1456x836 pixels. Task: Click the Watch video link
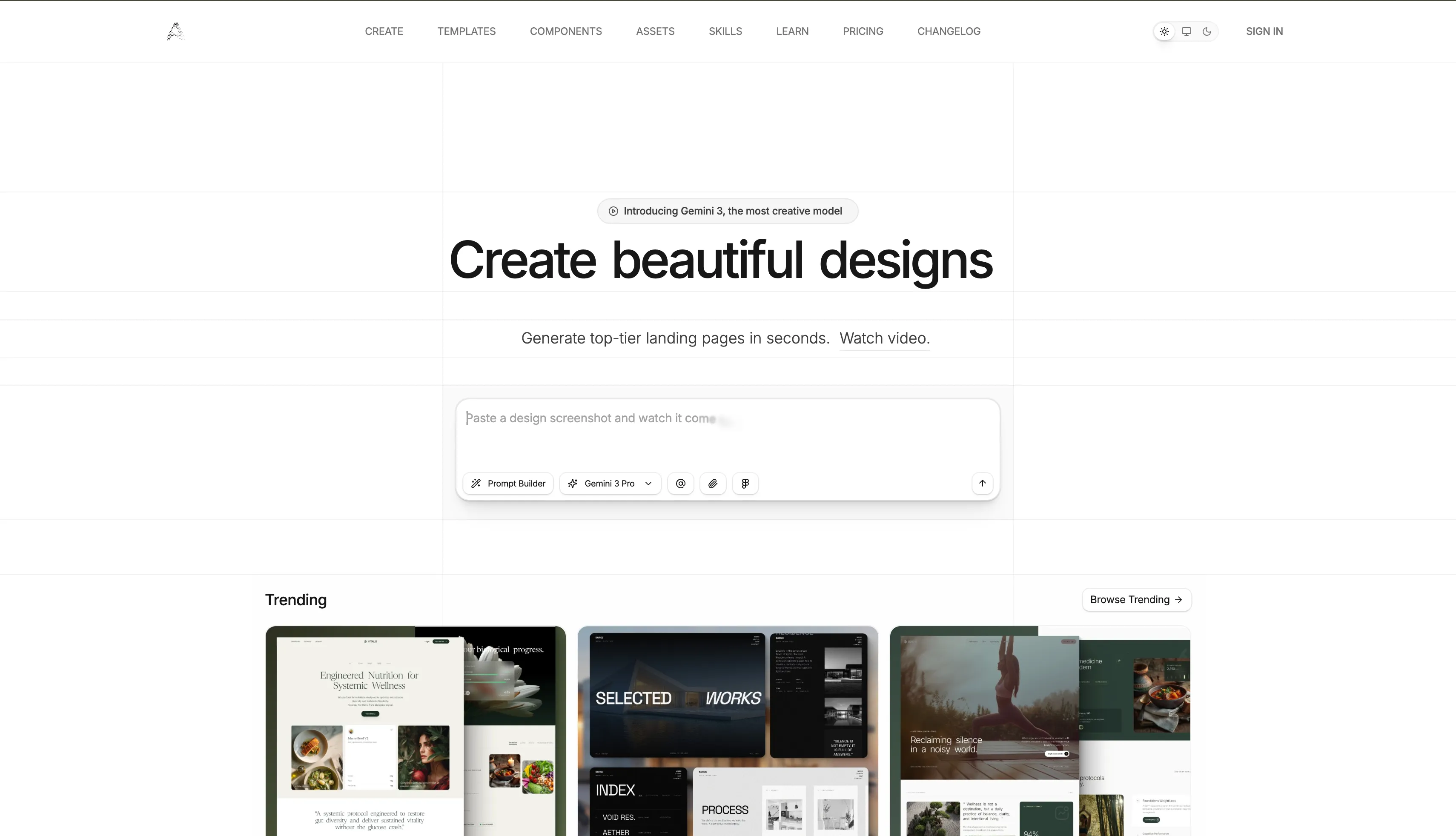(x=884, y=338)
